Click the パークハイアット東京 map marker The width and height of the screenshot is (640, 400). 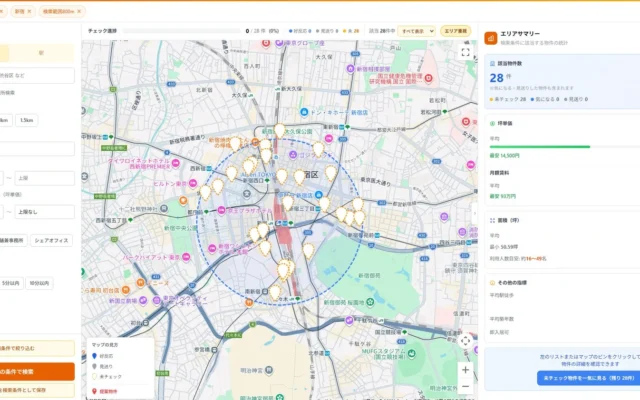point(186,257)
